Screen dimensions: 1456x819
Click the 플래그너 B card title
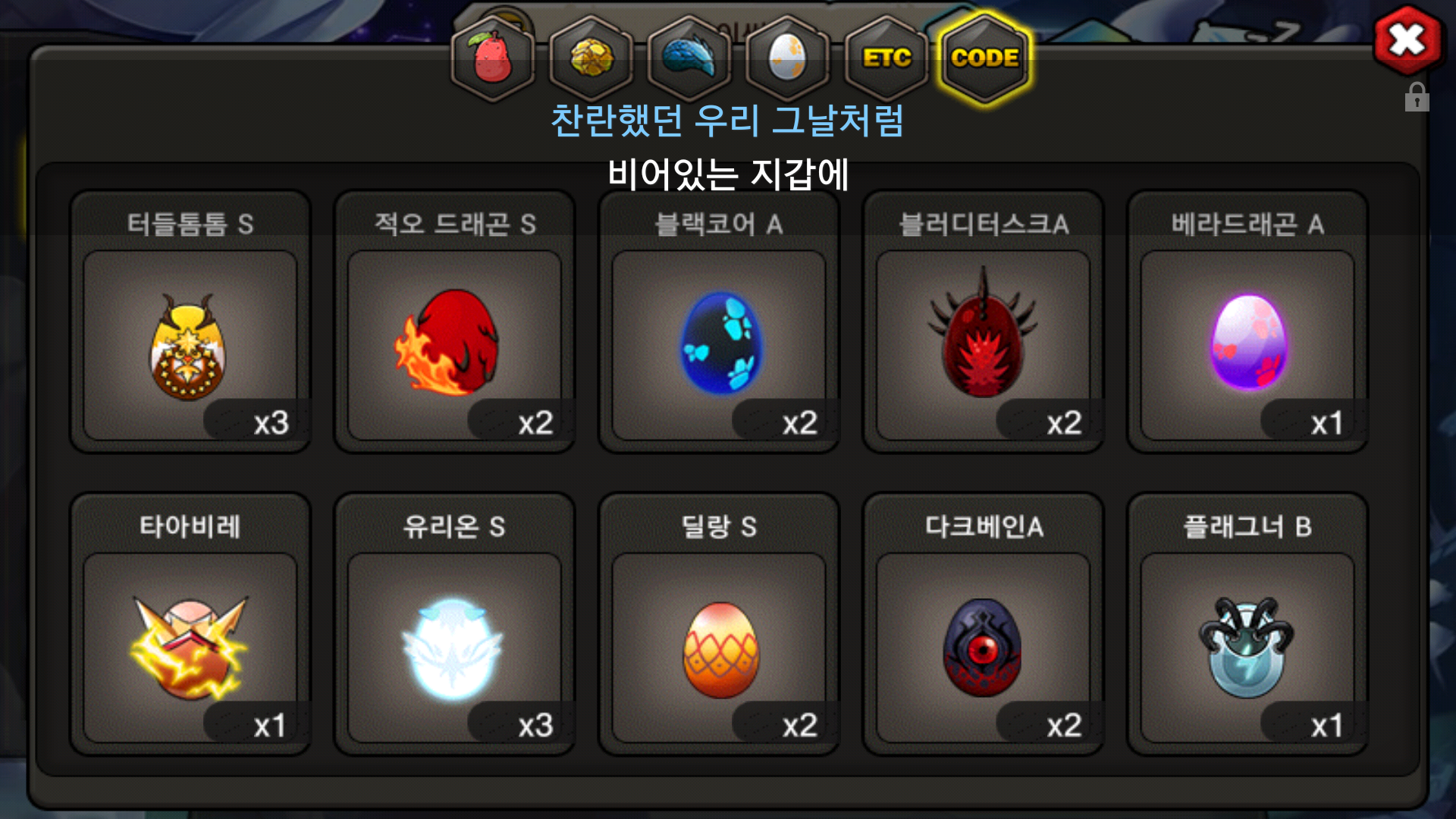[1247, 526]
